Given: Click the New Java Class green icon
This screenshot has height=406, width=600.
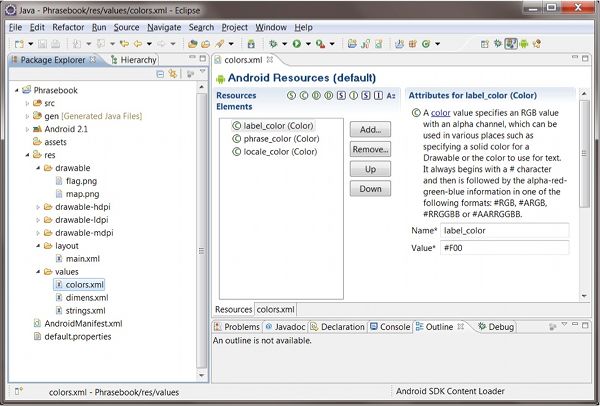Looking at the screenshot, I should pos(426,44).
